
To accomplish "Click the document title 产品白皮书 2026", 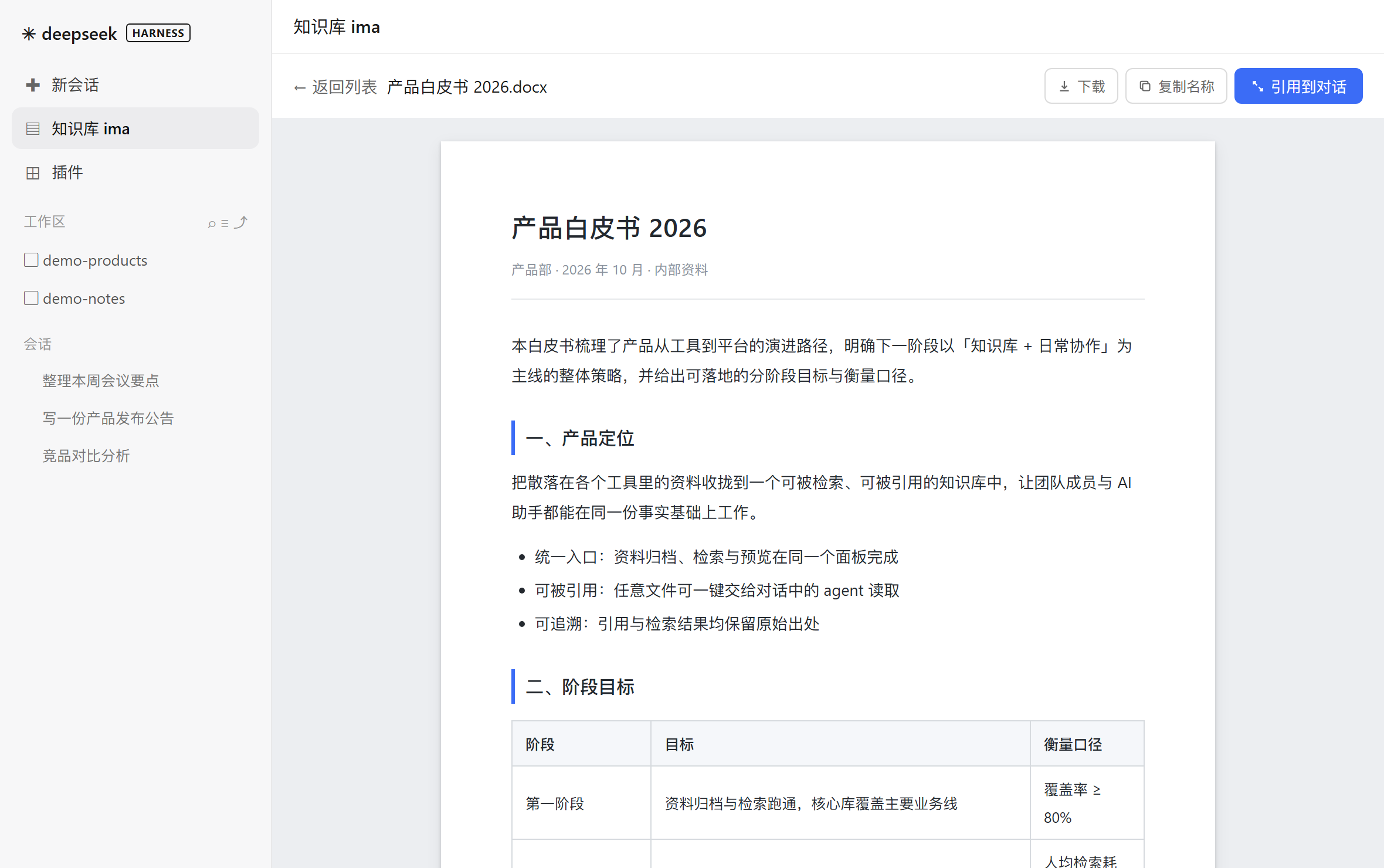I will [609, 228].
